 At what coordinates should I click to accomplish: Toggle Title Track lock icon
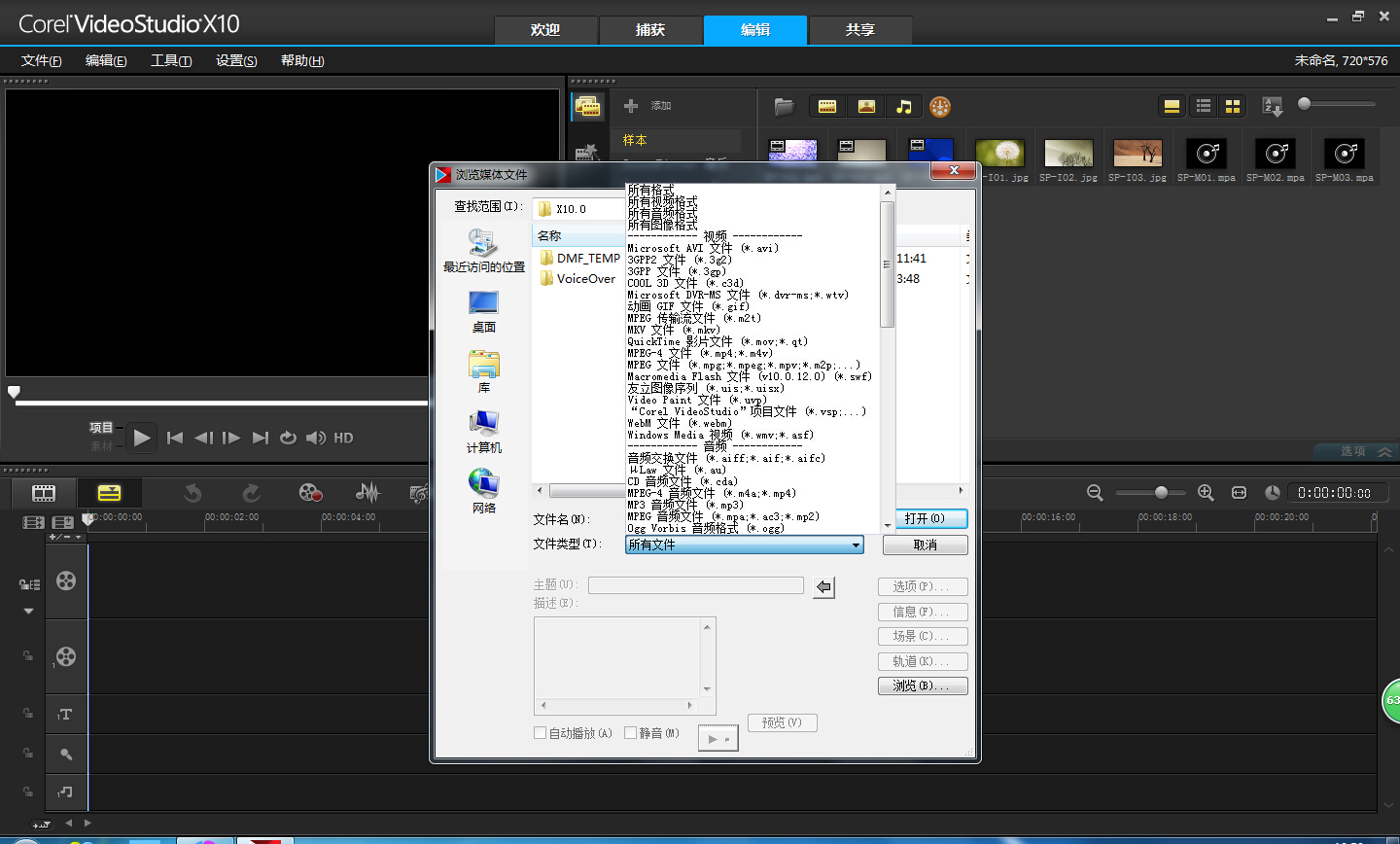pos(28,714)
